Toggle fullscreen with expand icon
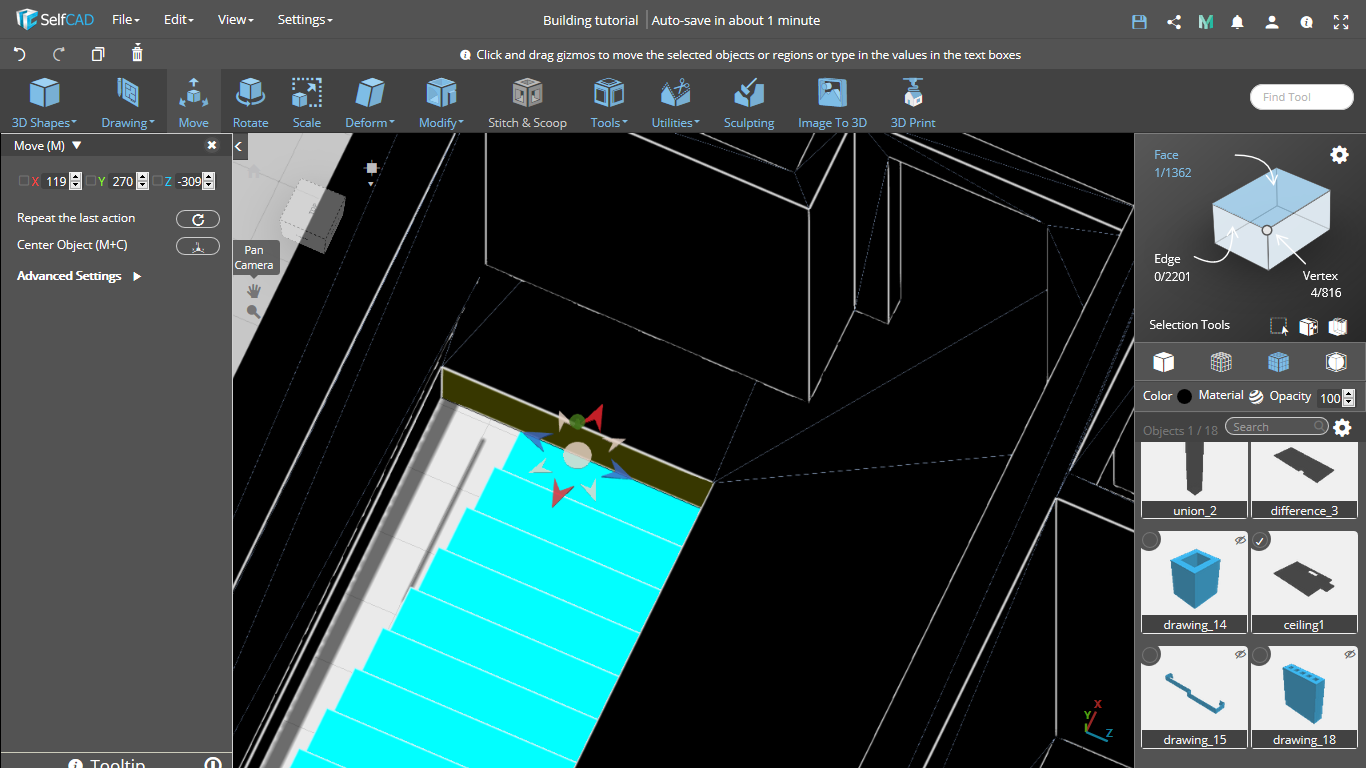The height and width of the screenshot is (768, 1366). 1341,21
